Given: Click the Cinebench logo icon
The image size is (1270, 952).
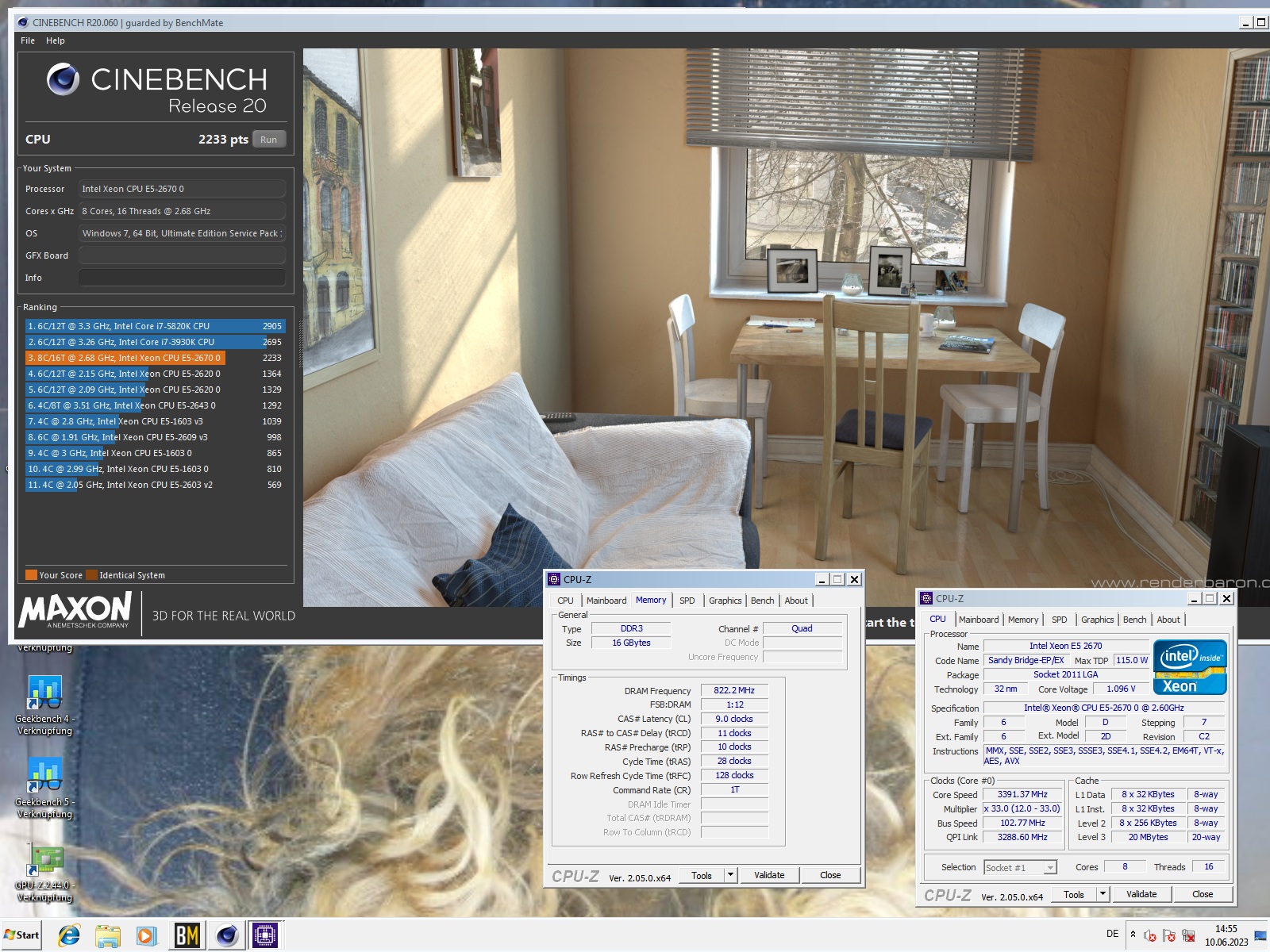Looking at the screenshot, I should (x=63, y=79).
